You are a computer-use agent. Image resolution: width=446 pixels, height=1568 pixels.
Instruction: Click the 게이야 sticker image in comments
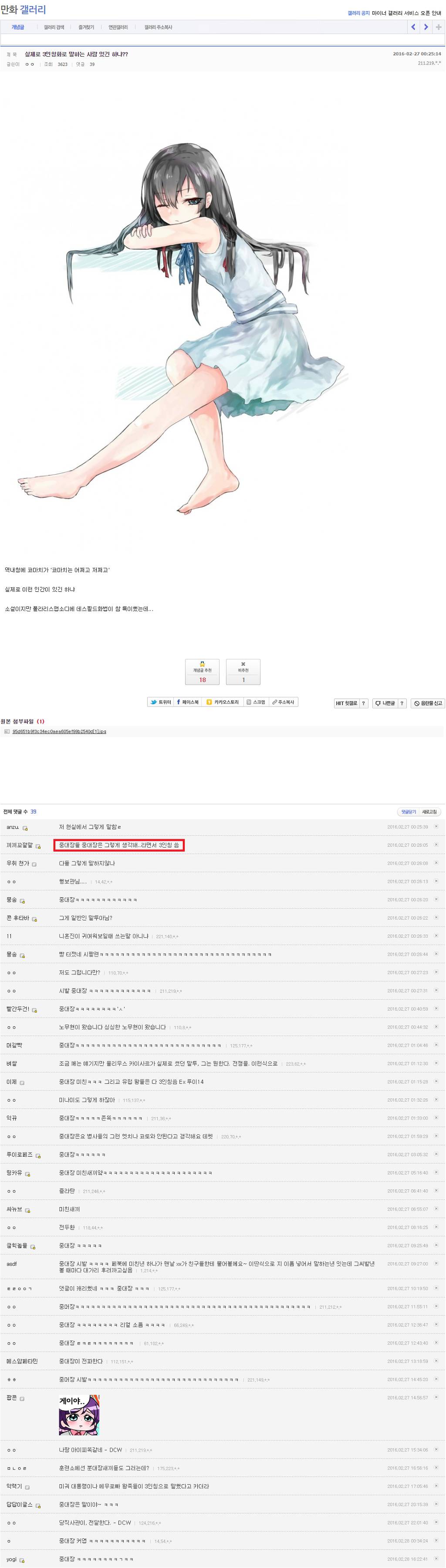pyautogui.click(x=78, y=1414)
